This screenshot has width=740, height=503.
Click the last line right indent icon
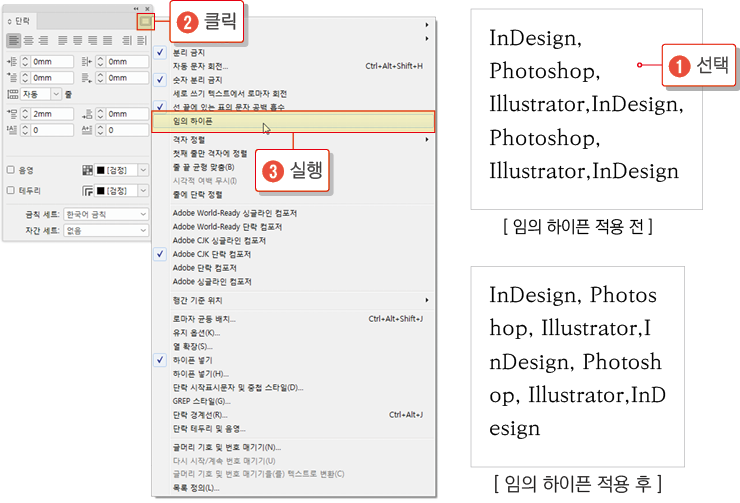click(x=87, y=78)
